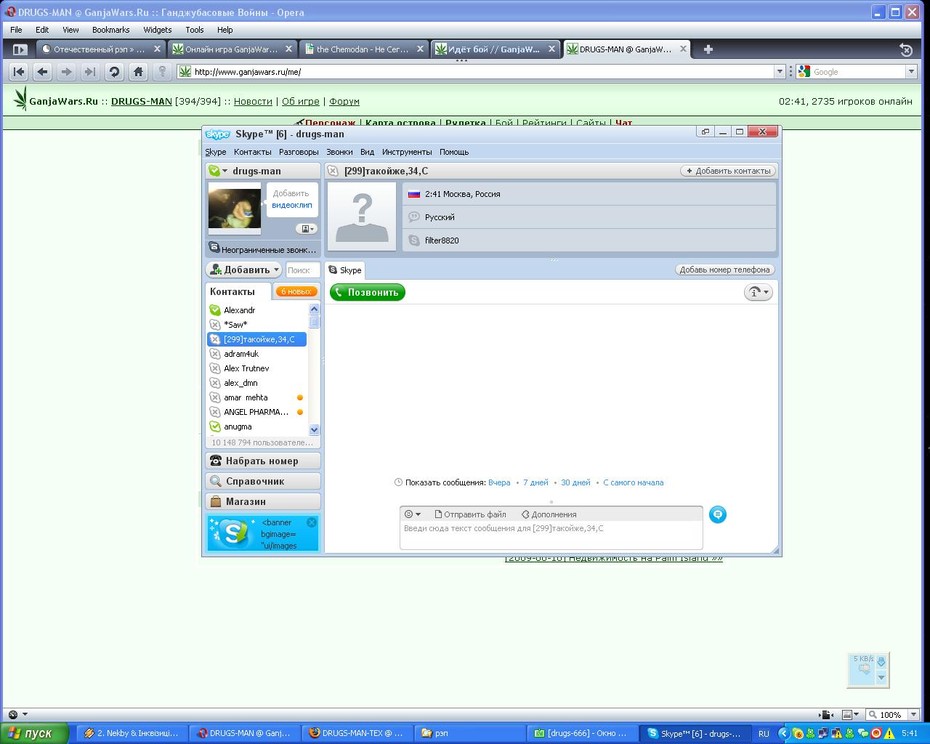Screen dimensions: 930x744
Task: Click 'Отправить файл' in Skype chat
Action: (470, 514)
